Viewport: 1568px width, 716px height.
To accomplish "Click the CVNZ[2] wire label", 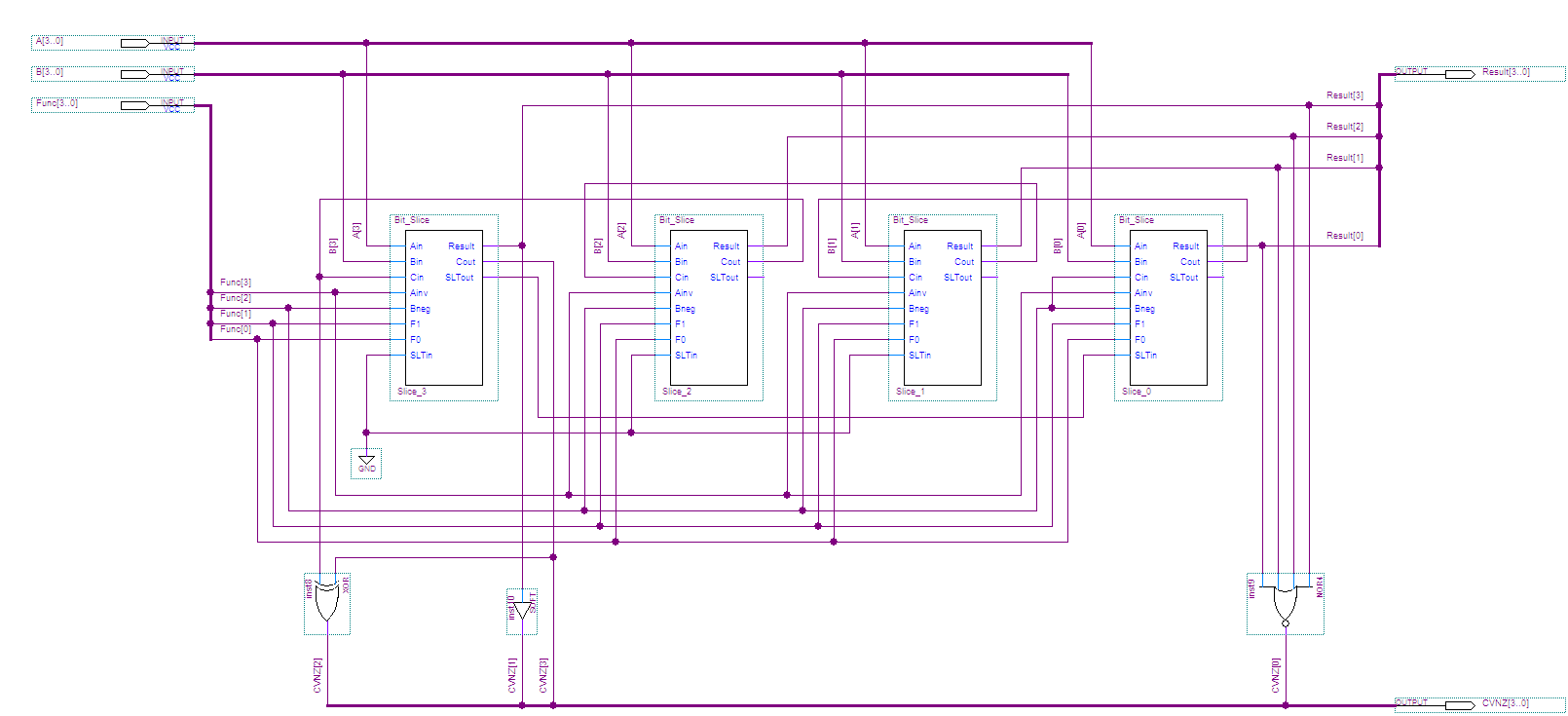I will click(317, 675).
